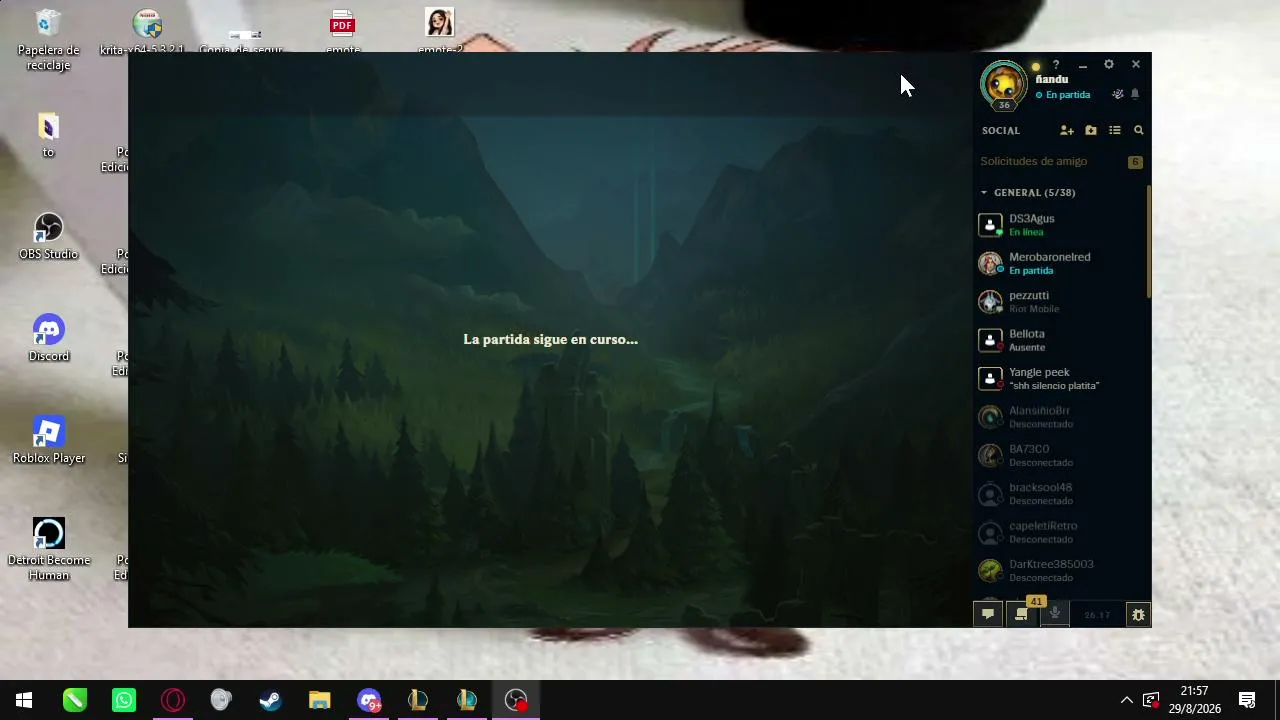Click the Merobaronelred friend avatar
1280x720 pixels.
[x=990, y=263]
